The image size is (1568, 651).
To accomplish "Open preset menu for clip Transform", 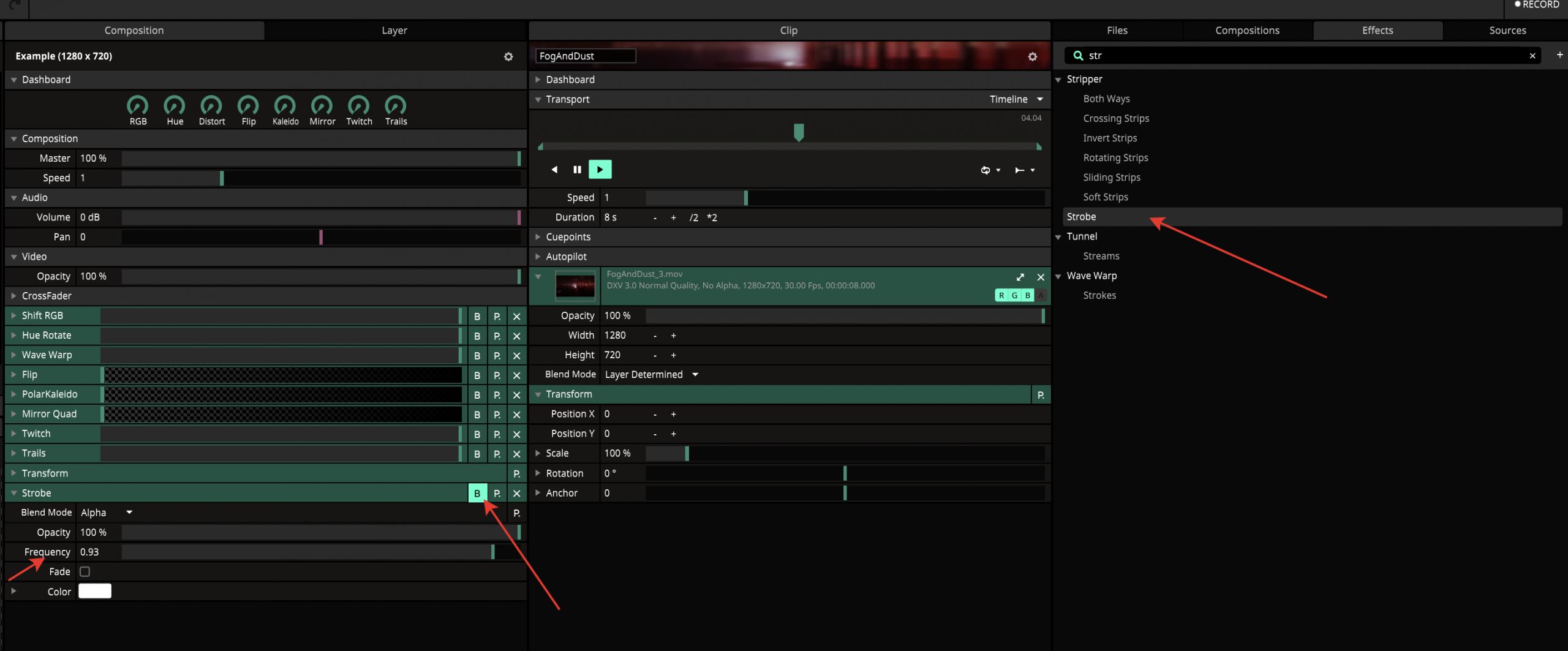I will tap(1041, 395).
